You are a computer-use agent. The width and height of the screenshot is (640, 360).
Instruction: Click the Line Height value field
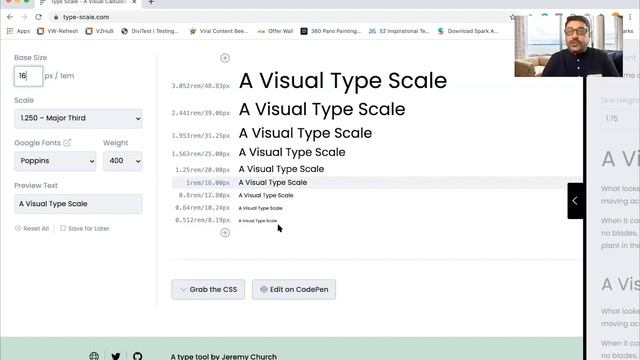point(620,118)
